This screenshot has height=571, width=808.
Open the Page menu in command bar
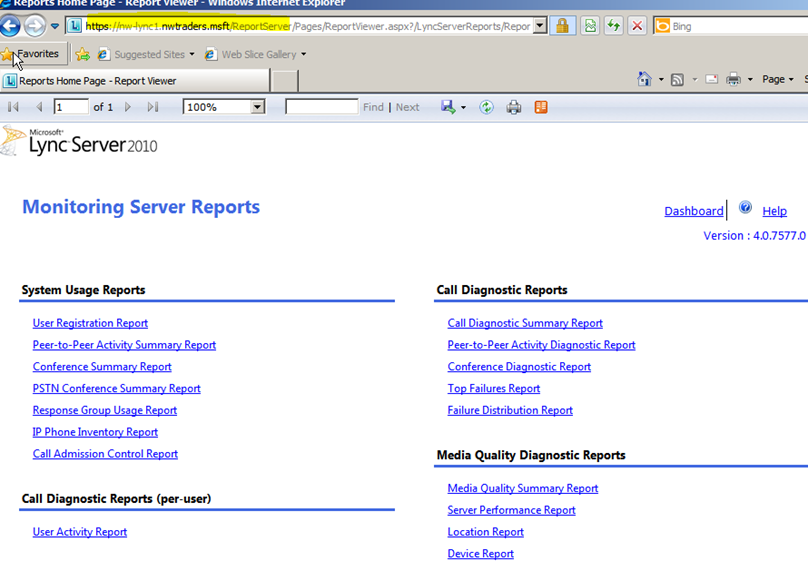coord(777,79)
